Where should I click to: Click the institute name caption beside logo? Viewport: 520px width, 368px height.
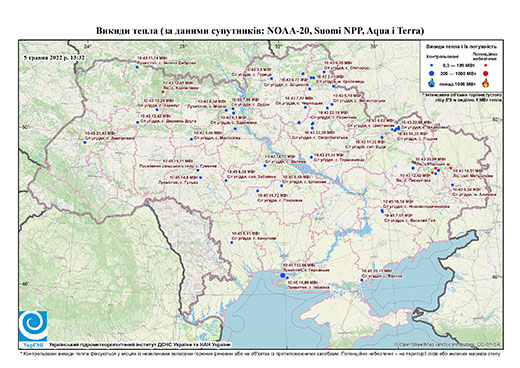[x=139, y=344]
